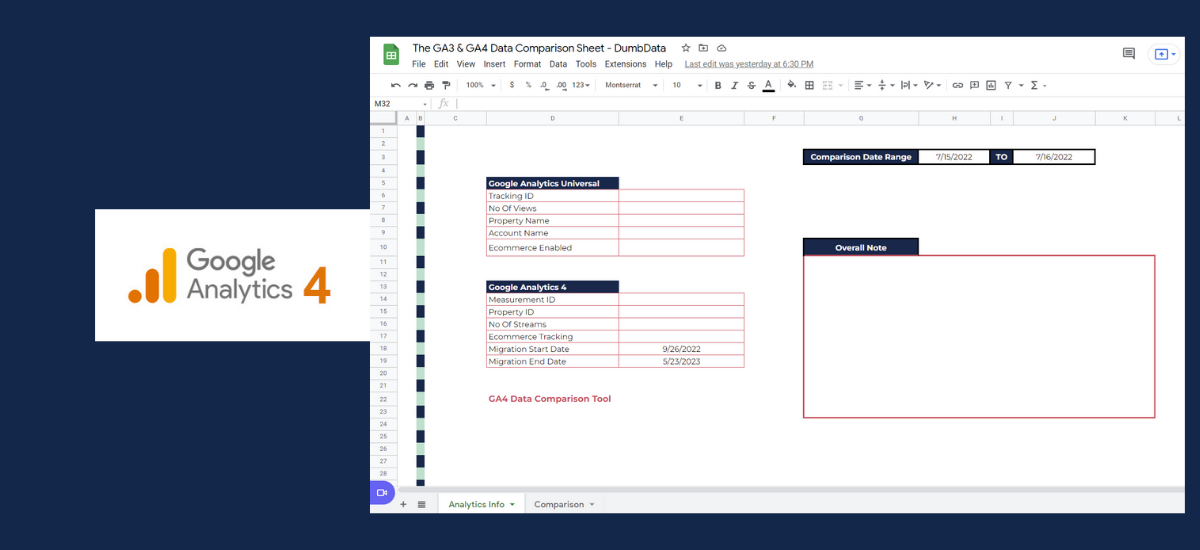The height and width of the screenshot is (550, 1200).
Task: Open the font size dropdown
Action: (x=685, y=85)
